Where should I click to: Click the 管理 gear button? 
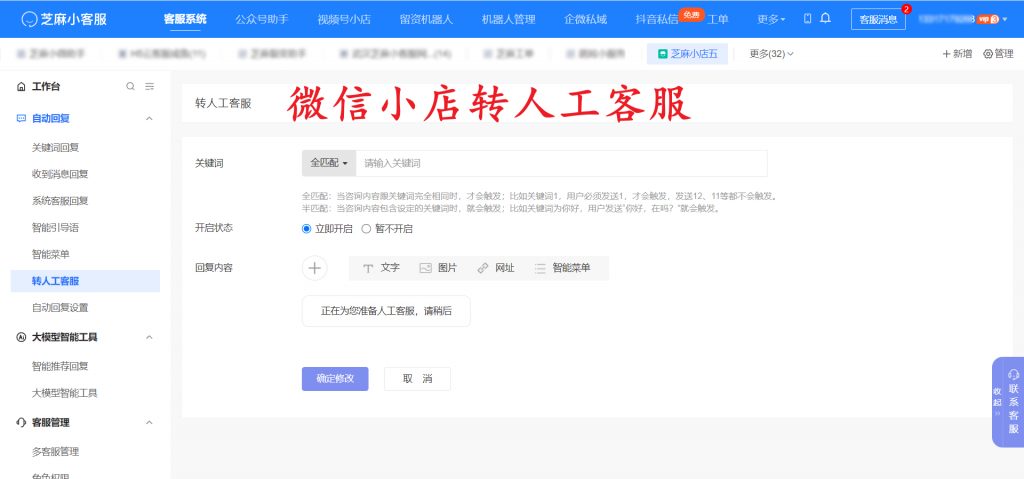pyautogui.click(x=999, y=54)
